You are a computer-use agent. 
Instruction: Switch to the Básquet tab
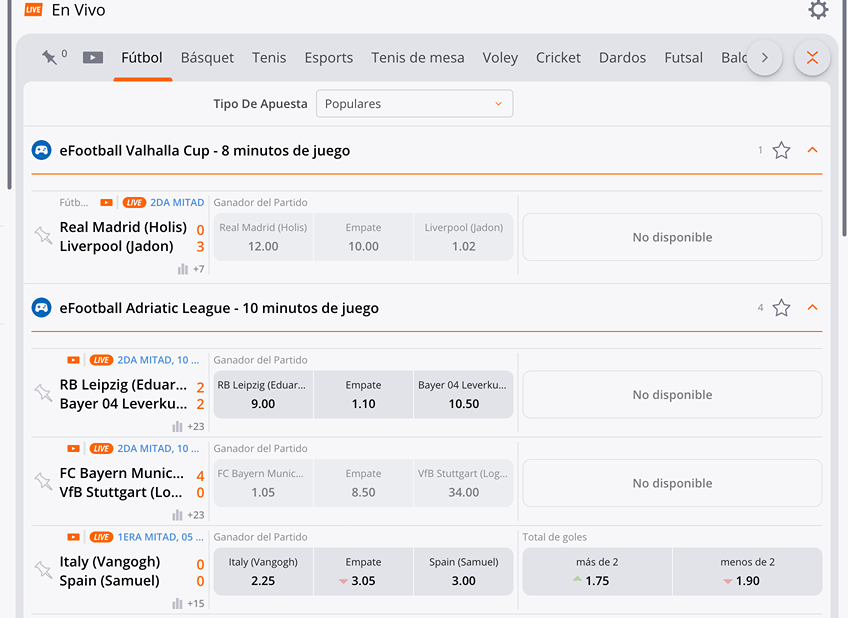(207, 58)
